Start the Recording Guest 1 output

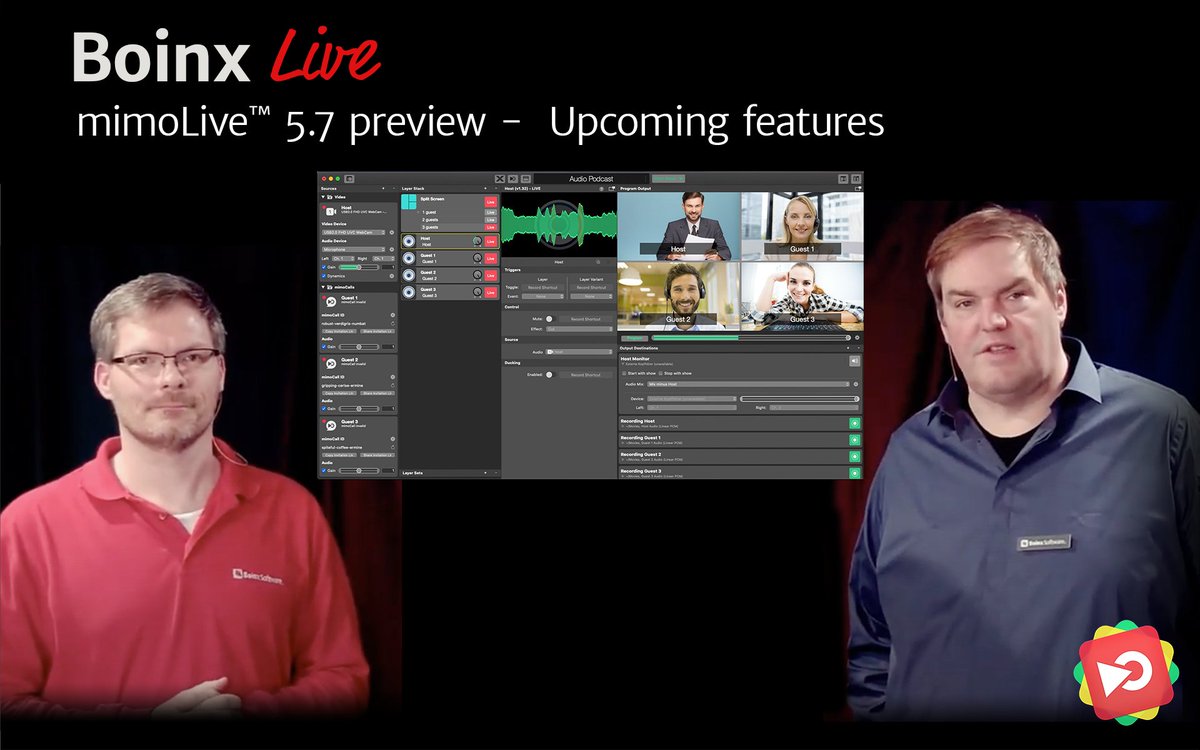click(x=854, y=440)
